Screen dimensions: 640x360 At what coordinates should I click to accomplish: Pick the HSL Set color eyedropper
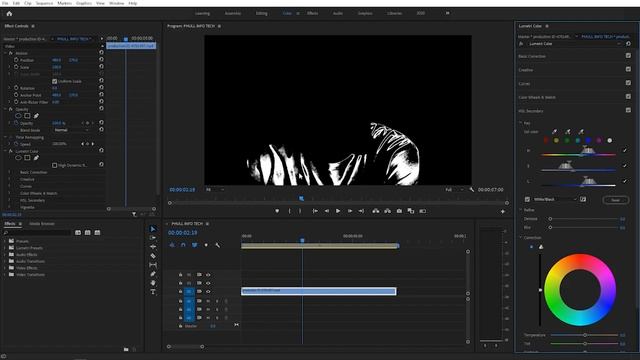point(554,131)
